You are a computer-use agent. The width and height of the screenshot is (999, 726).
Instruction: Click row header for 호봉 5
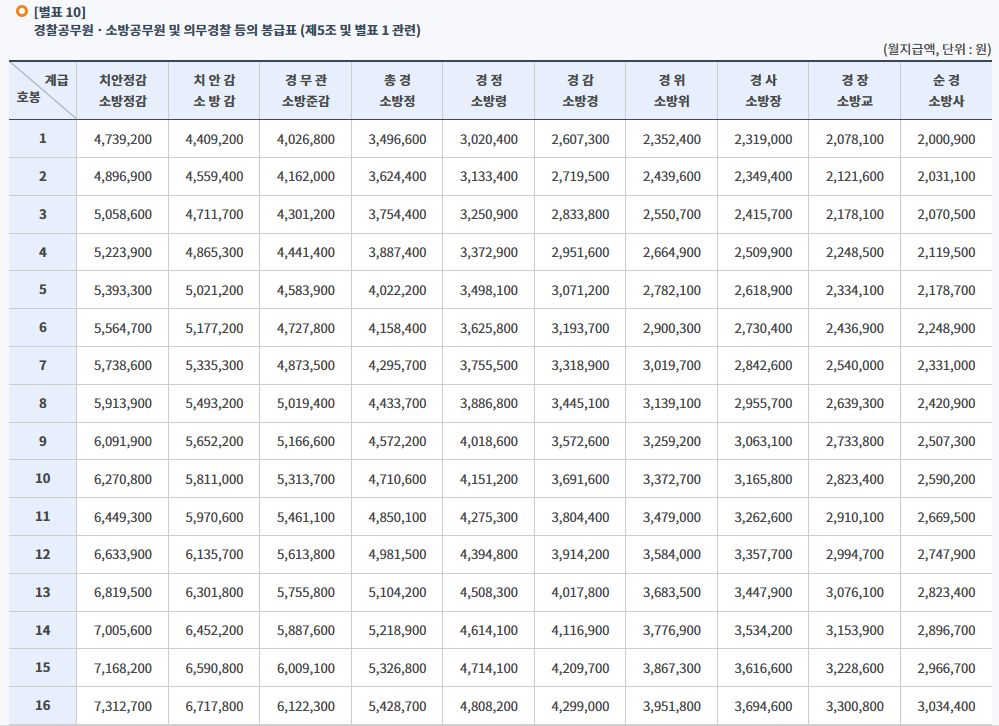(x=43, y=289)
